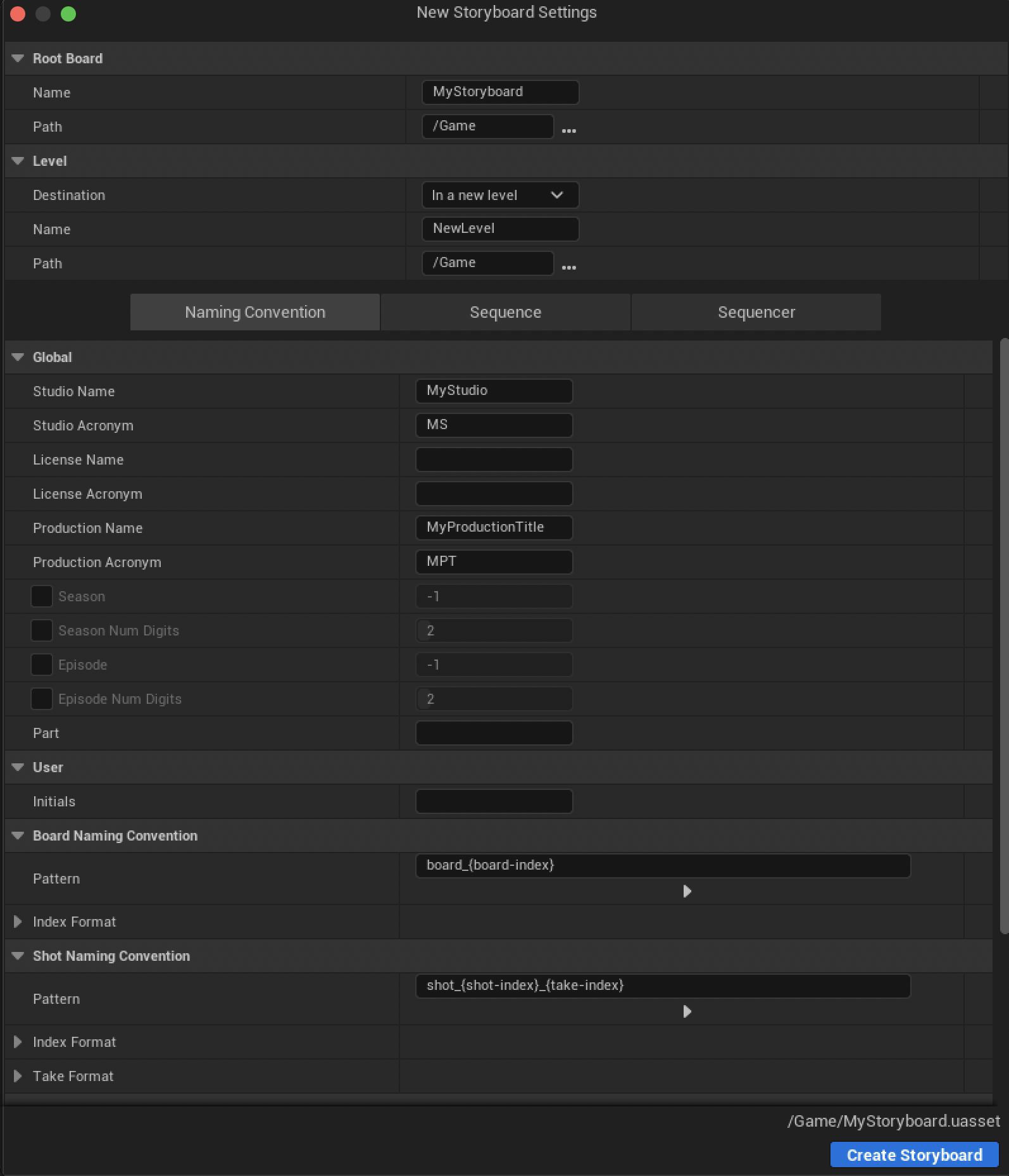Open path browser for Level path
This screenshot has width=1009, height=1176.
(568, 266)
